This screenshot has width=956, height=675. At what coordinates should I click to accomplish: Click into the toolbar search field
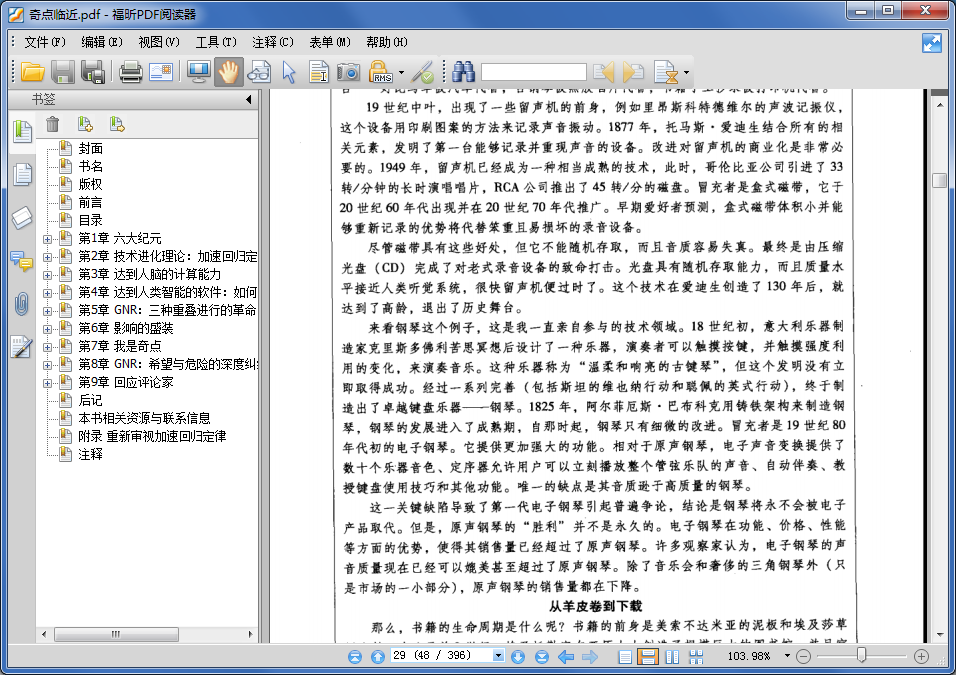coord(533,73)
